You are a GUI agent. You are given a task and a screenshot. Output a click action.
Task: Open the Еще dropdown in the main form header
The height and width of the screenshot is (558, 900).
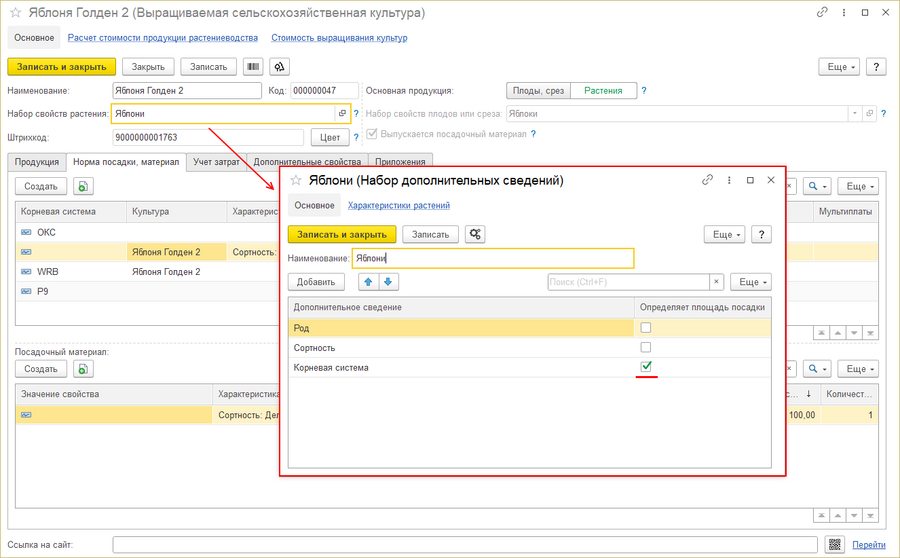pos(838,67)
